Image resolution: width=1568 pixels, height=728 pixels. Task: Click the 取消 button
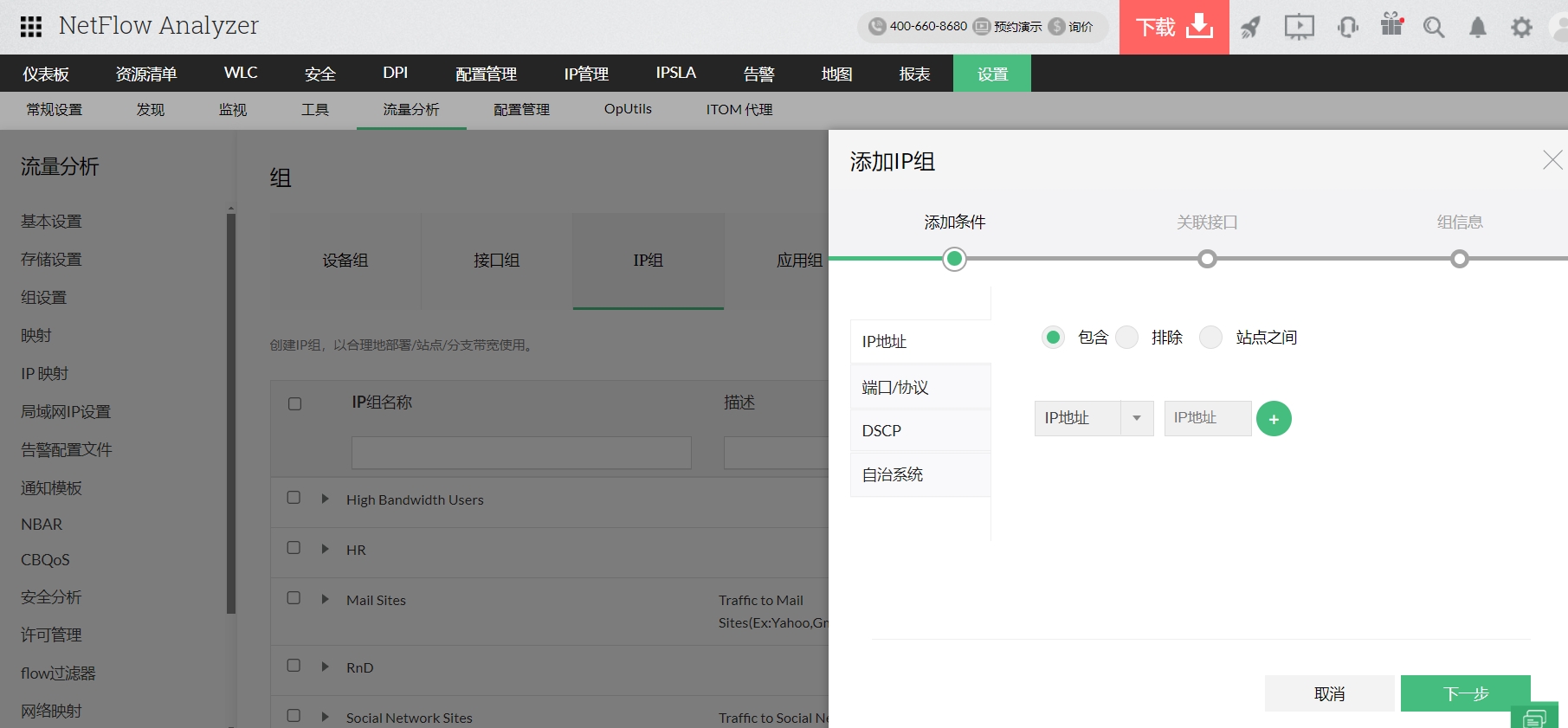(x=1329, y=693)
